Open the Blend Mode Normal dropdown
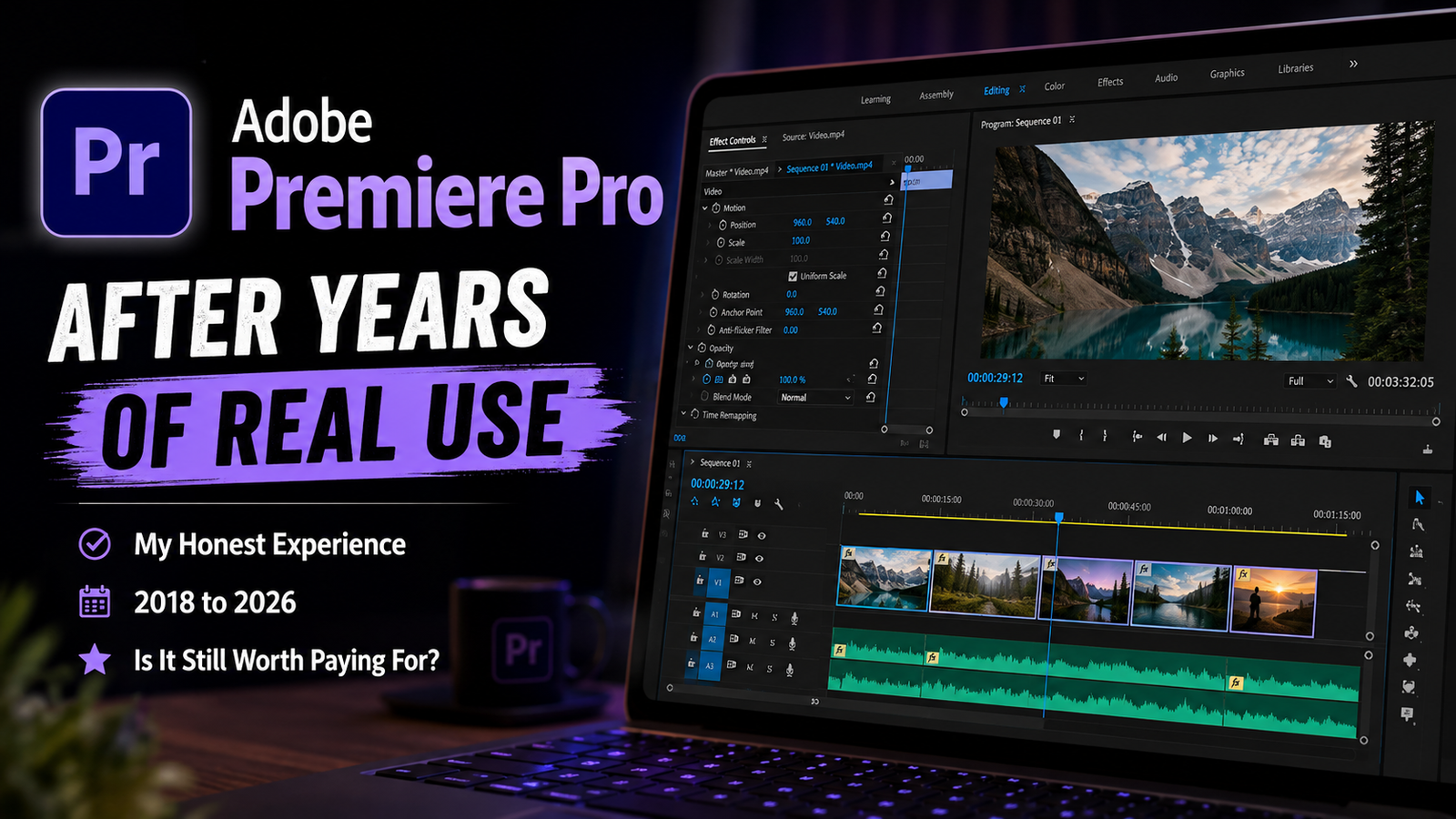This screenshot has height=819, width=1456. pos(815,398)
